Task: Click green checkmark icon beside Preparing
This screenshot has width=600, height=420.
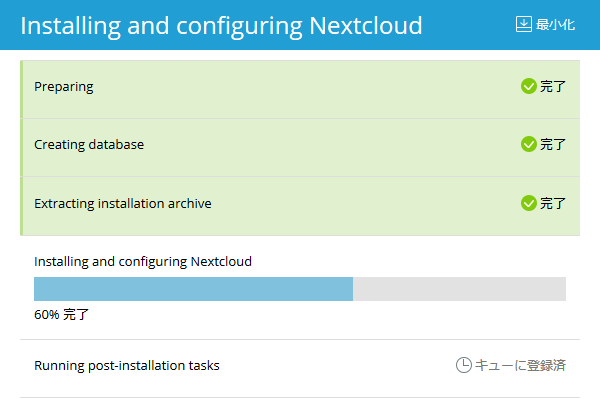Action: (x=529, y=86)
